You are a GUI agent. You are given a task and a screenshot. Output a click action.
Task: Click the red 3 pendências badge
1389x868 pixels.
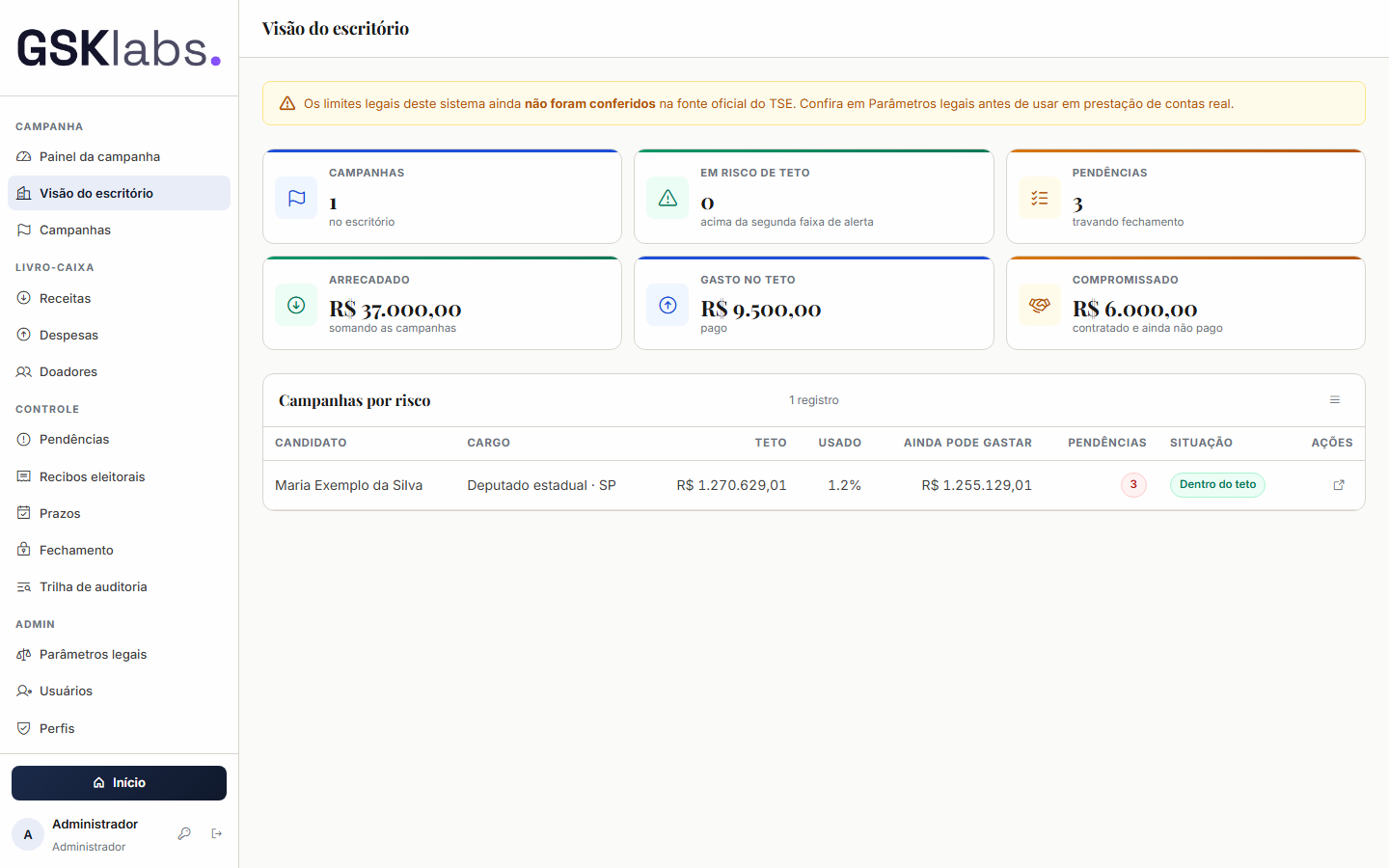click(1133, 485)
